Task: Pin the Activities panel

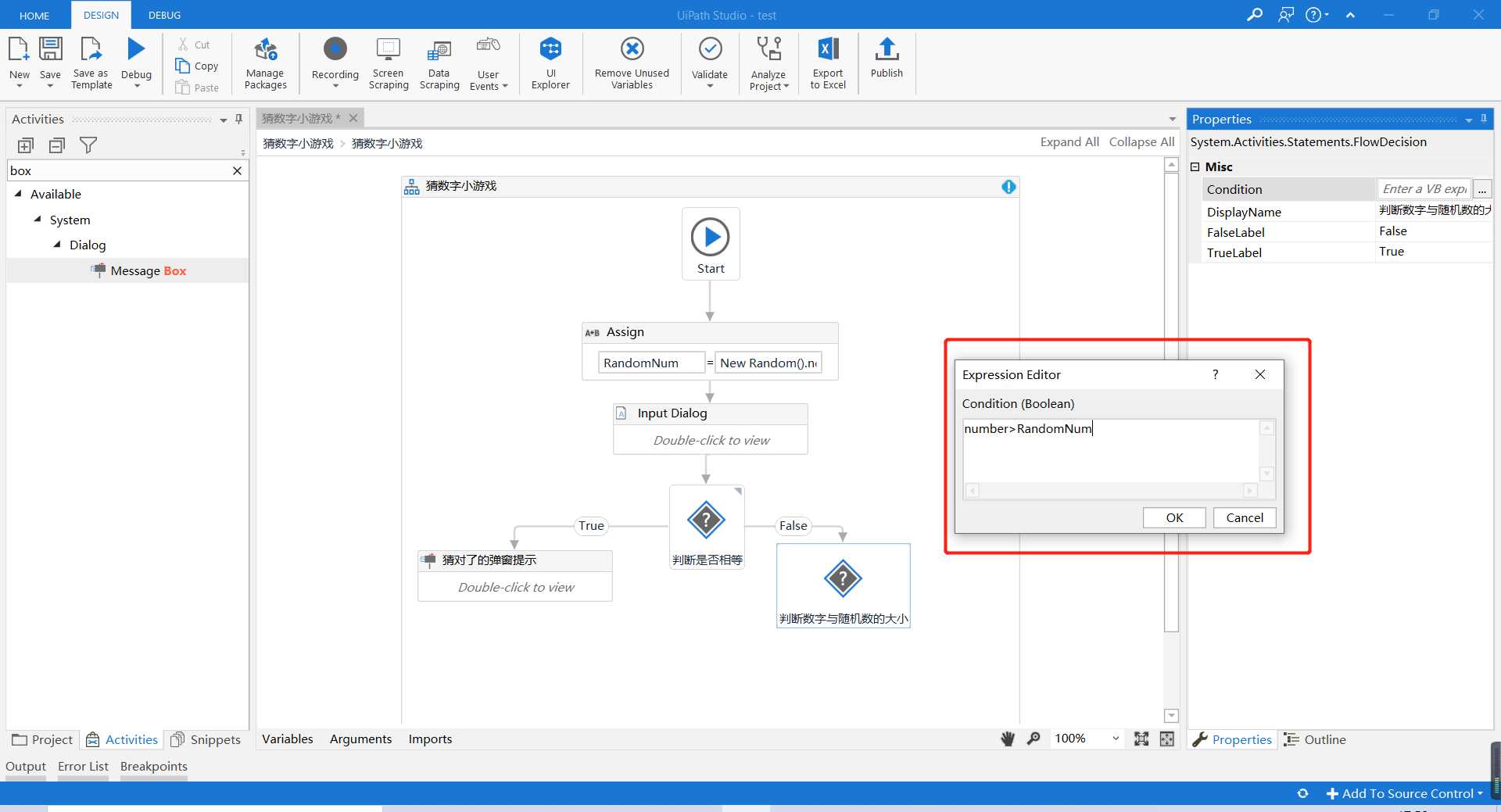Action: pos(238,120)
